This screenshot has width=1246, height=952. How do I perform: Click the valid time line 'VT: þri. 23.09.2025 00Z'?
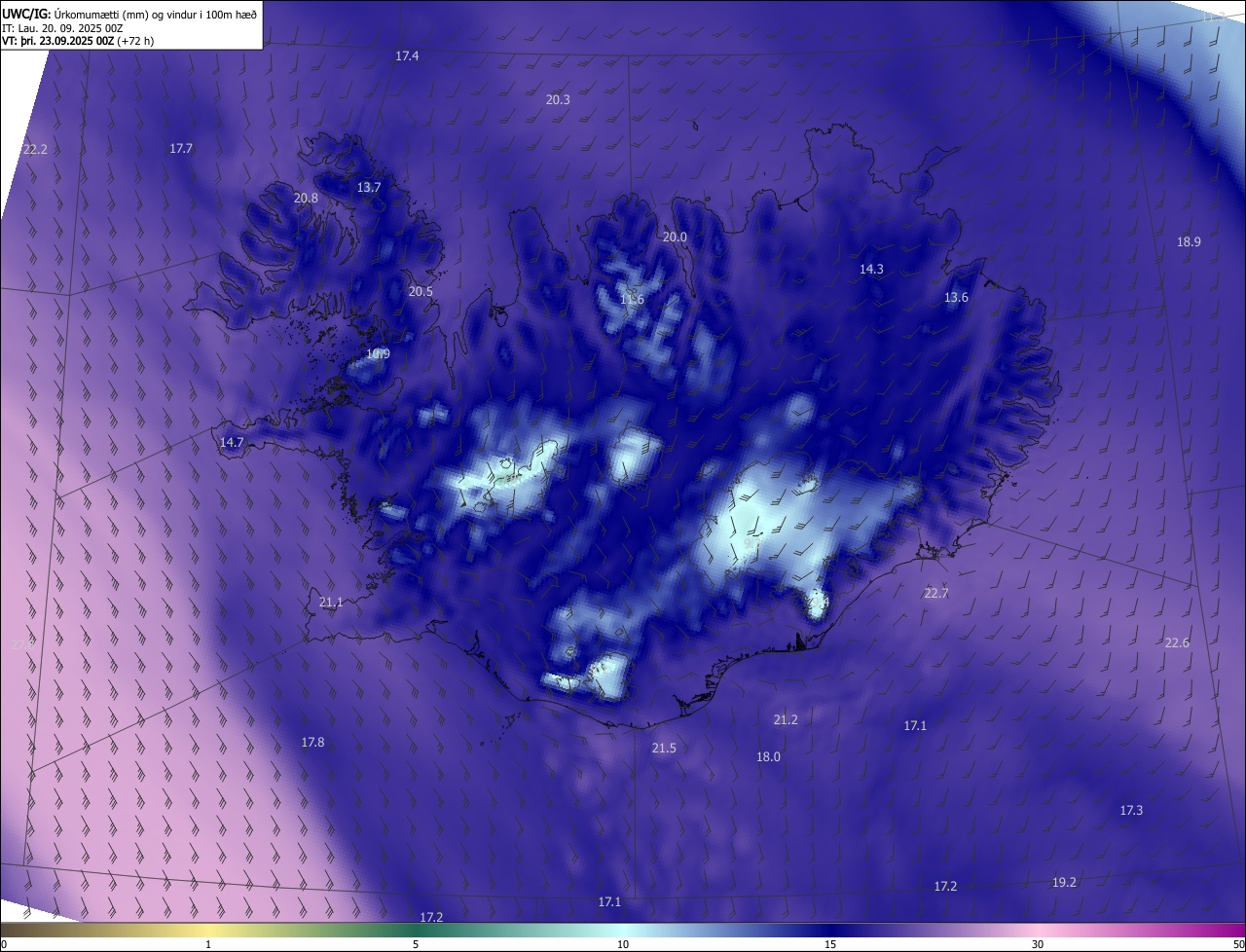pyautogui.click(x=60, y=41)
